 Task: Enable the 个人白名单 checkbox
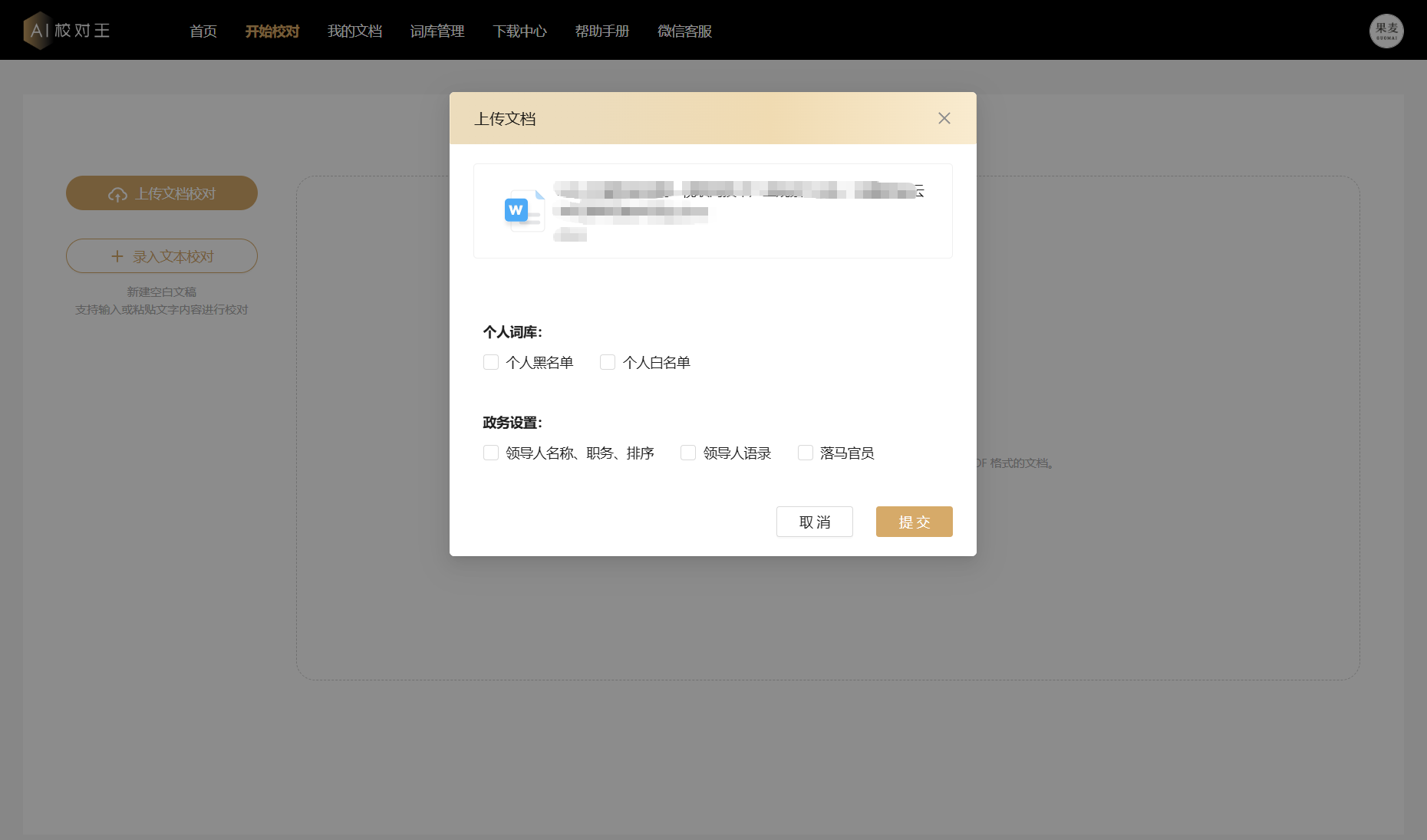pos(608,362)
